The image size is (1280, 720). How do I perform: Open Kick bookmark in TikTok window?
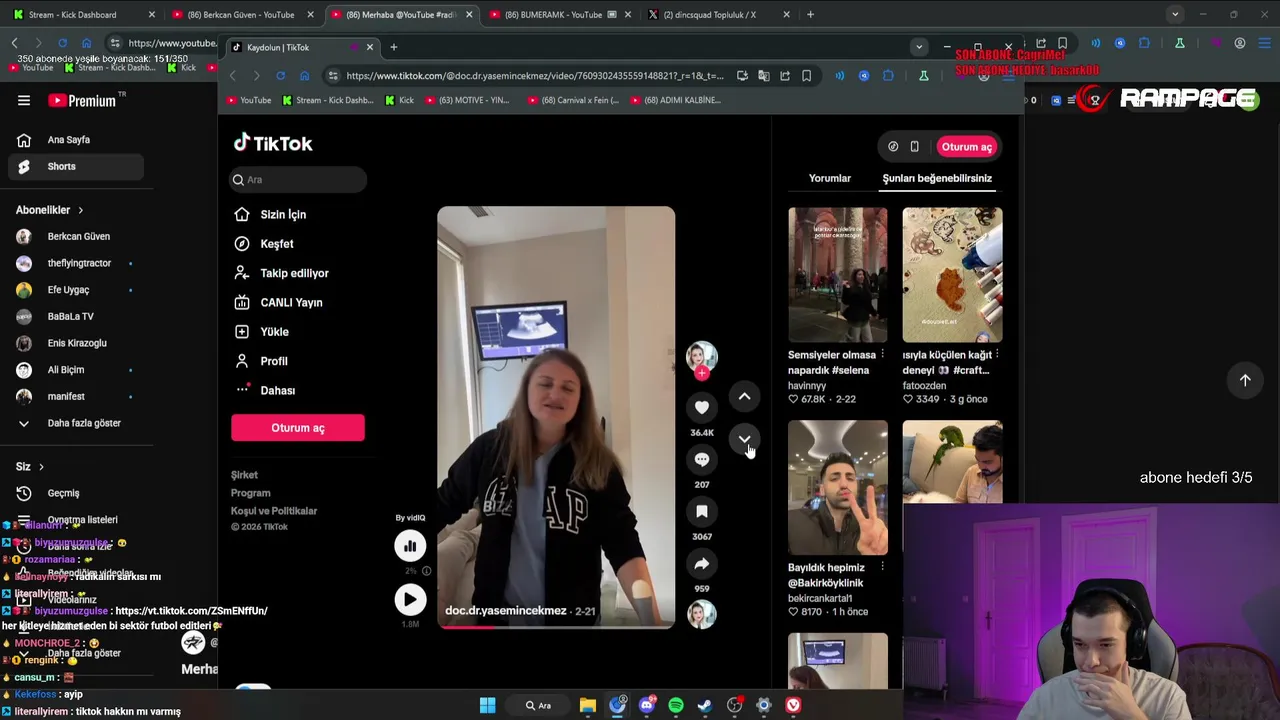coord(400,100)
